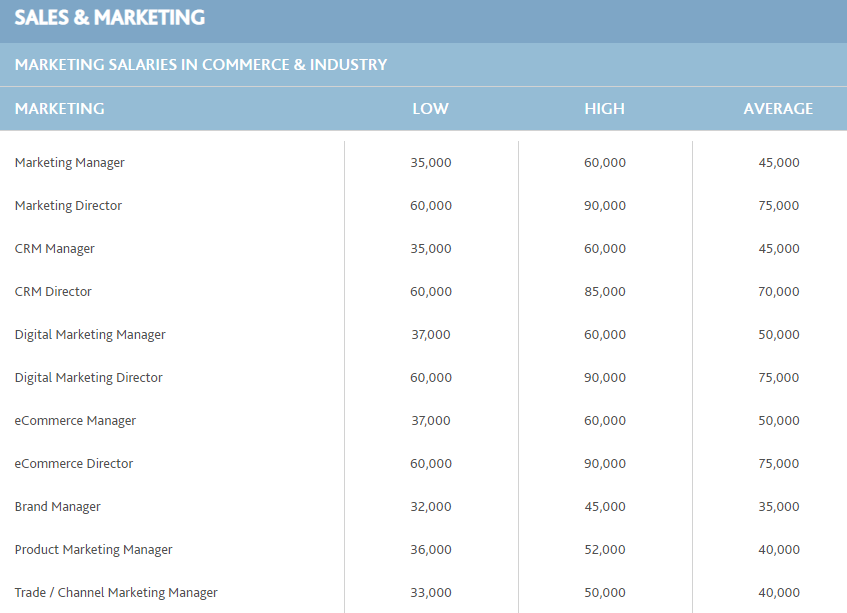Screen dimensions: 847x613
Task: Click the CRM Director row label
Action: point(53,292)
